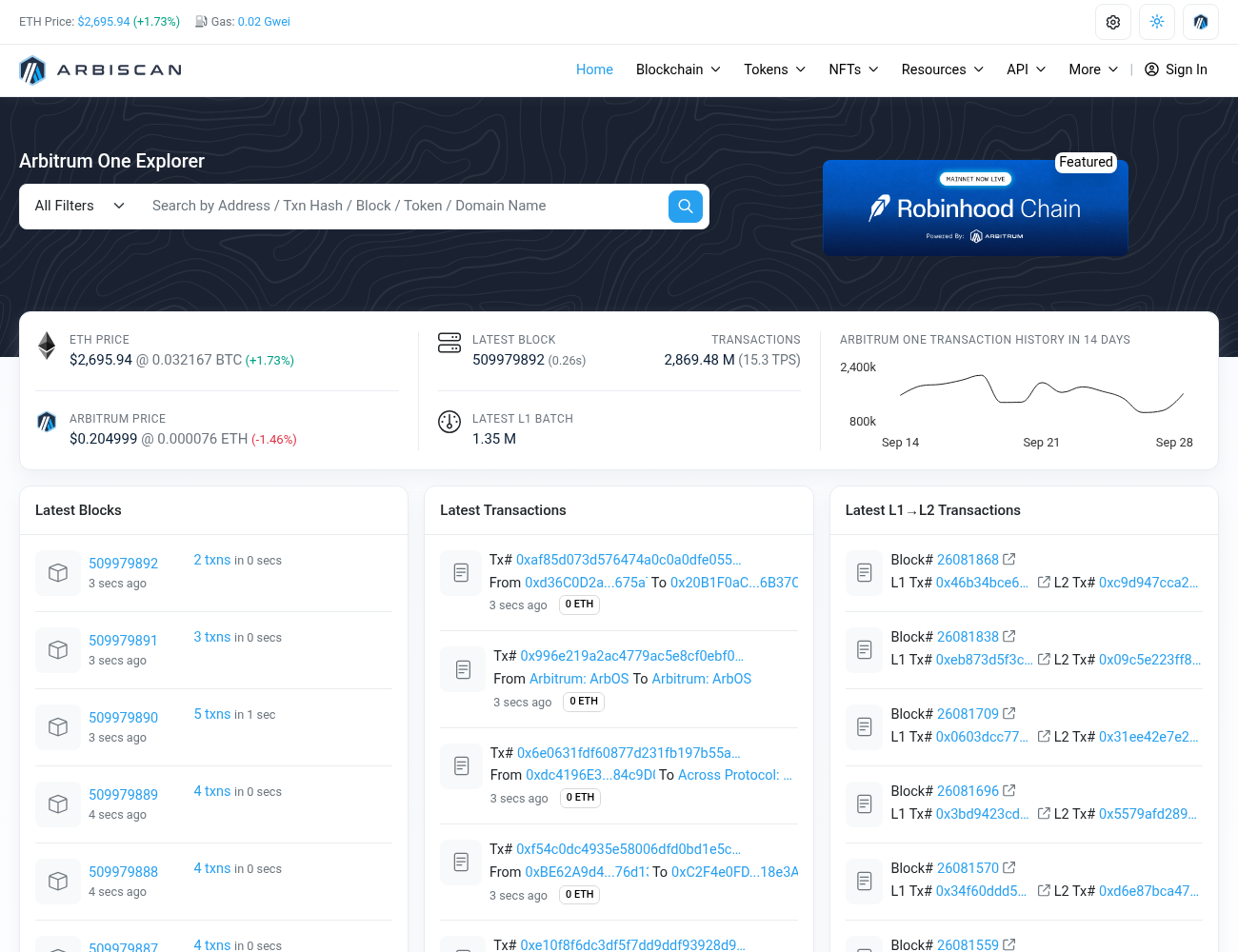Viewport: 1238px width, 952px height.
Task: Expand the API menu
Action: (1027, 69)
